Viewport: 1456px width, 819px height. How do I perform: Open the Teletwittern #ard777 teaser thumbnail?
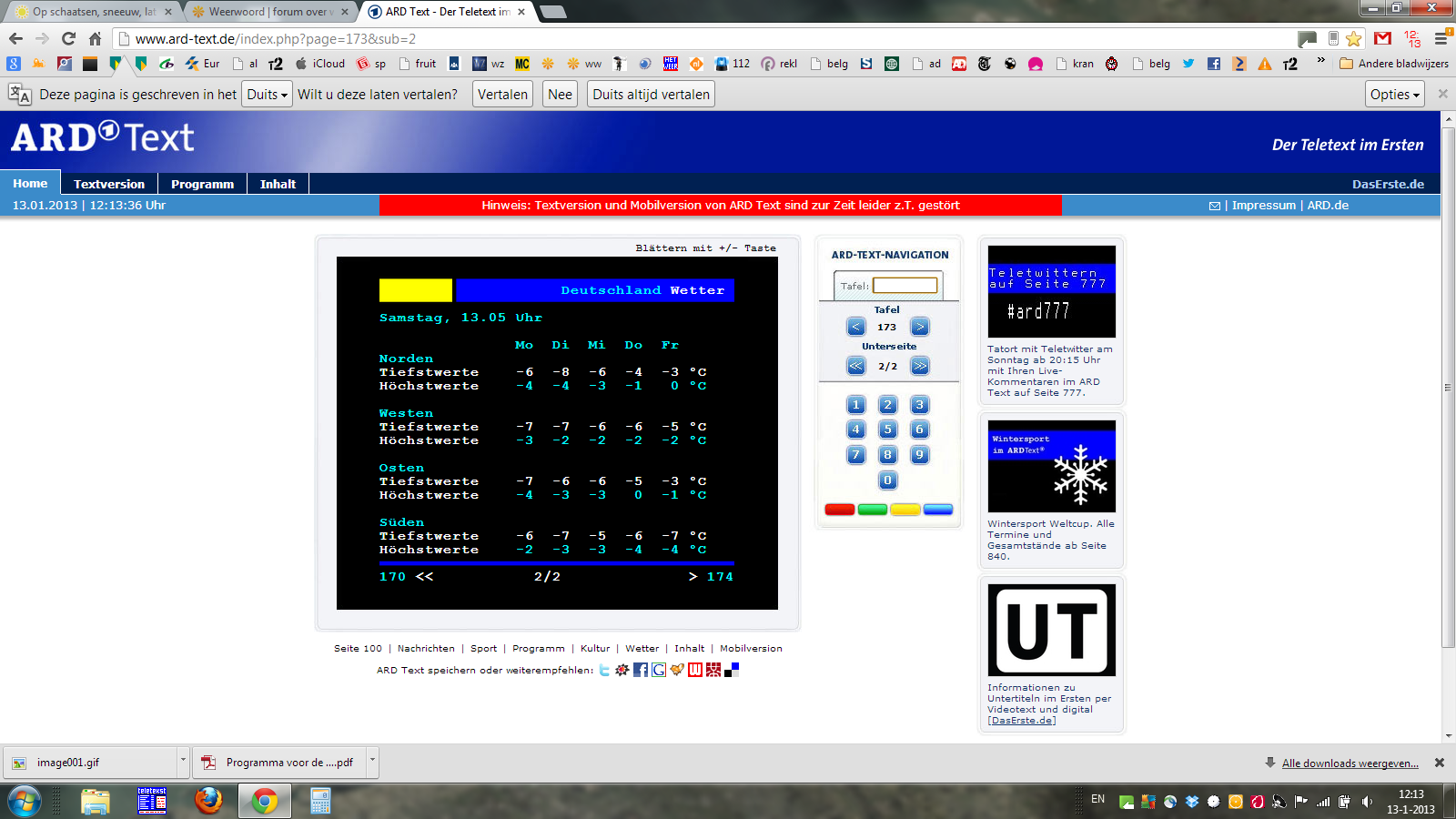(1052, 291)
